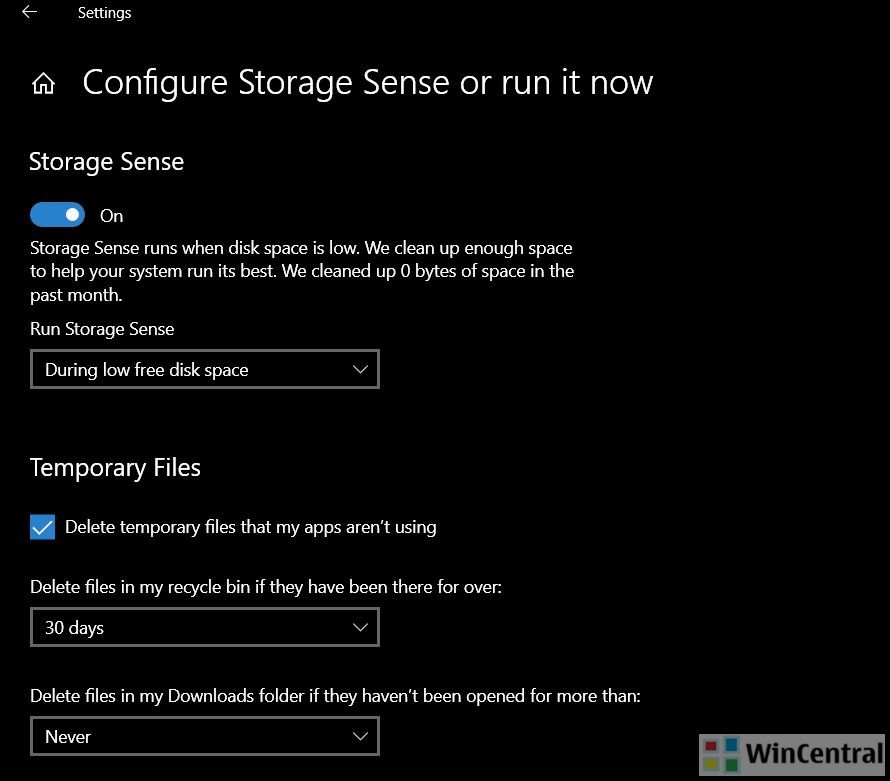Uncheck the delete temporary files checkbox

click(42, 527)
